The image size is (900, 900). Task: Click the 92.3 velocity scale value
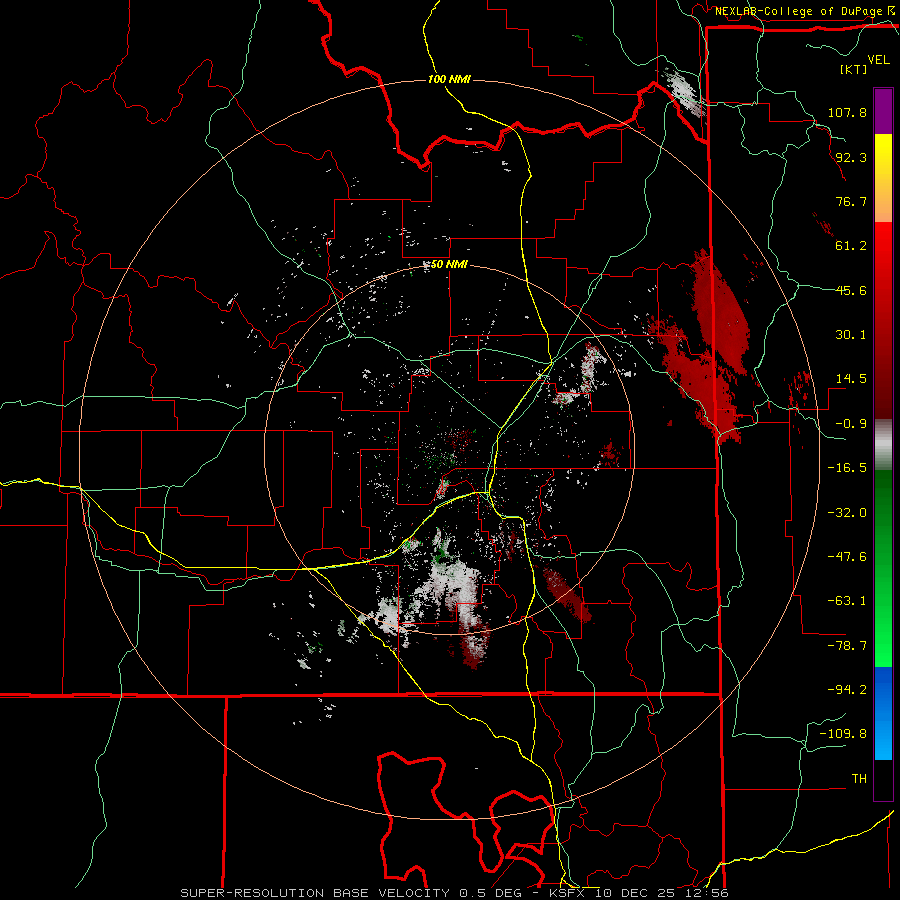pos(851,157)
